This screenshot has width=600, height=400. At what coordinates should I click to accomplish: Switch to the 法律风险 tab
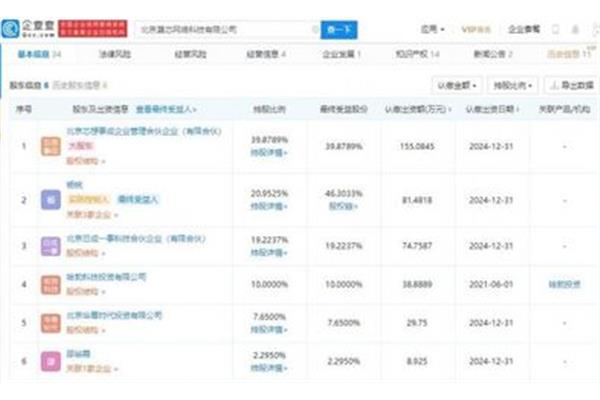[115, 54]
